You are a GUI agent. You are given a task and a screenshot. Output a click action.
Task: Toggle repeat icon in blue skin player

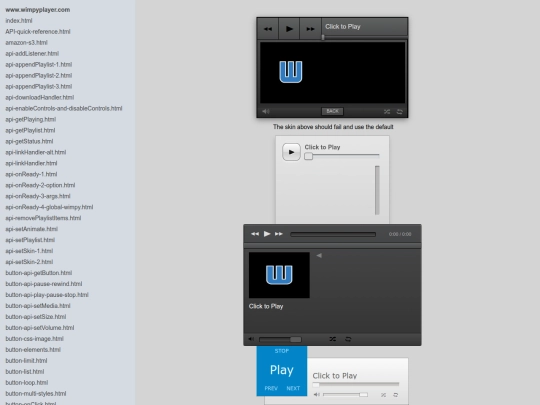[396, 395]
